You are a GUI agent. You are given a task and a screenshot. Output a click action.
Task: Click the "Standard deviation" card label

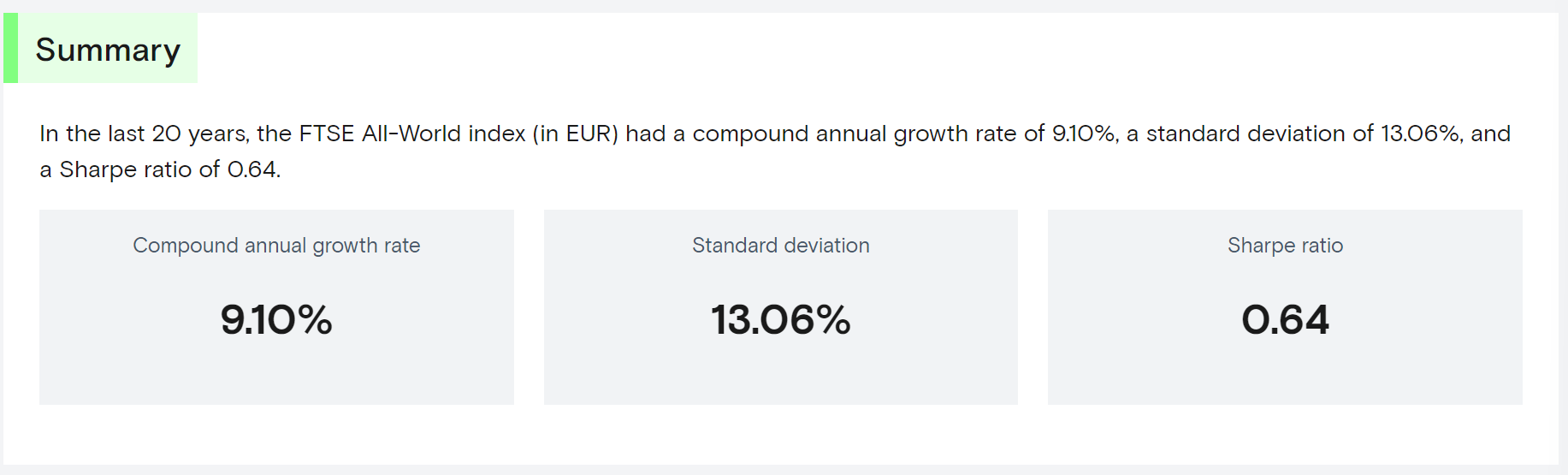click(x=780, y=246)
